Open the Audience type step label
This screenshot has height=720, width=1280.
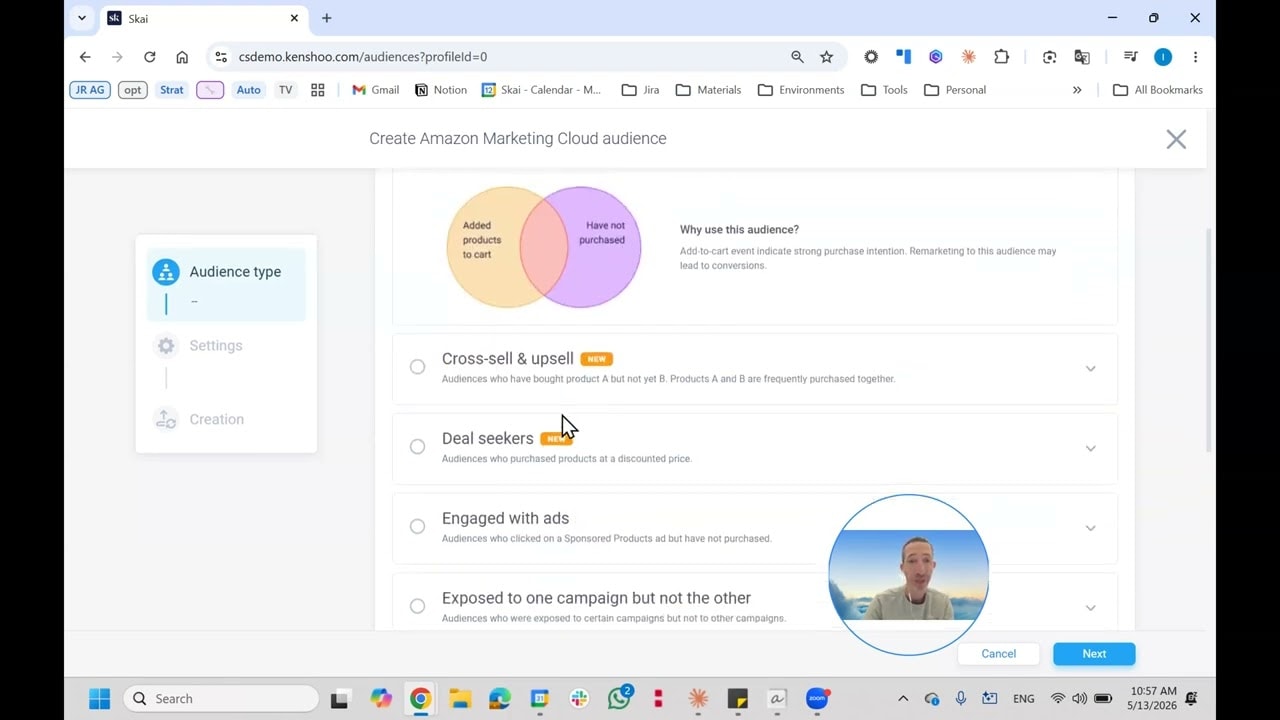click(x=235, y=272)
